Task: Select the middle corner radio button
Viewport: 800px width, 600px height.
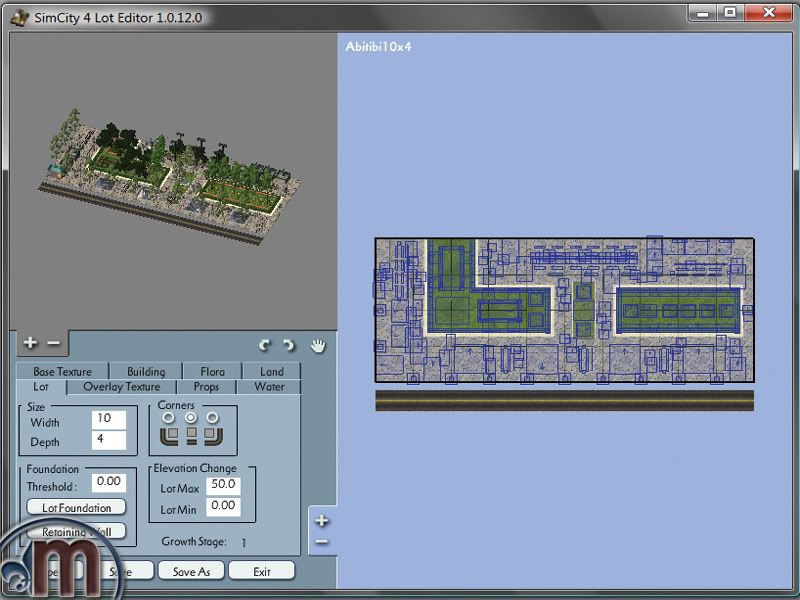Action: [191, 418]
